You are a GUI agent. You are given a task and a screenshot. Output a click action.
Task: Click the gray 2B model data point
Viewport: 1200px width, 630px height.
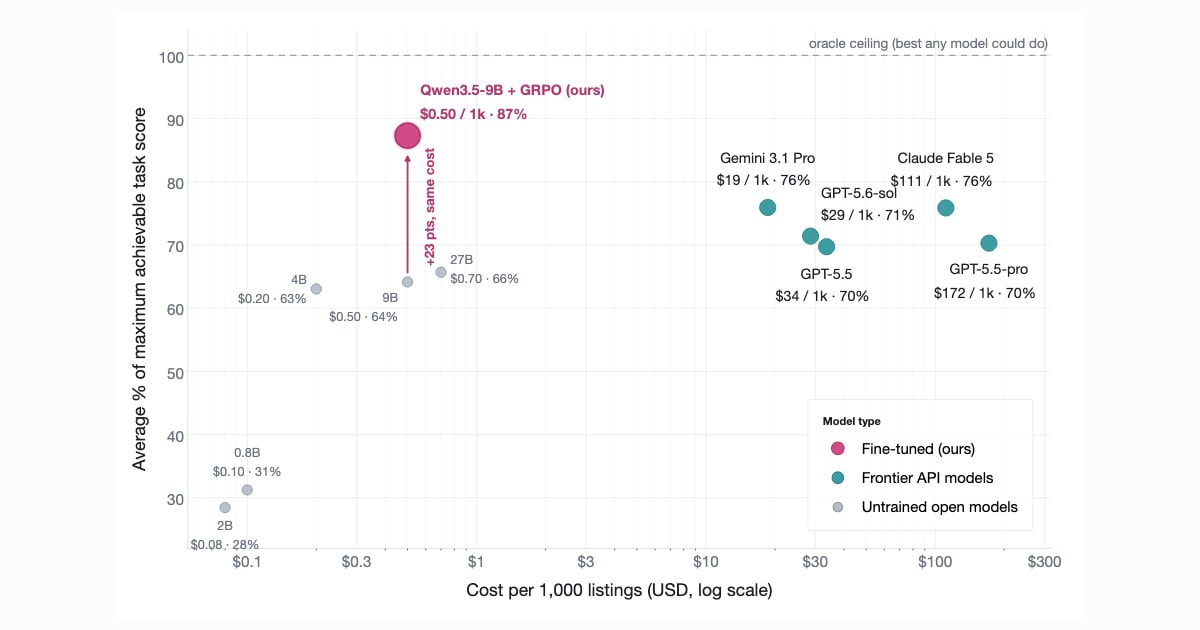pos(225,508)
